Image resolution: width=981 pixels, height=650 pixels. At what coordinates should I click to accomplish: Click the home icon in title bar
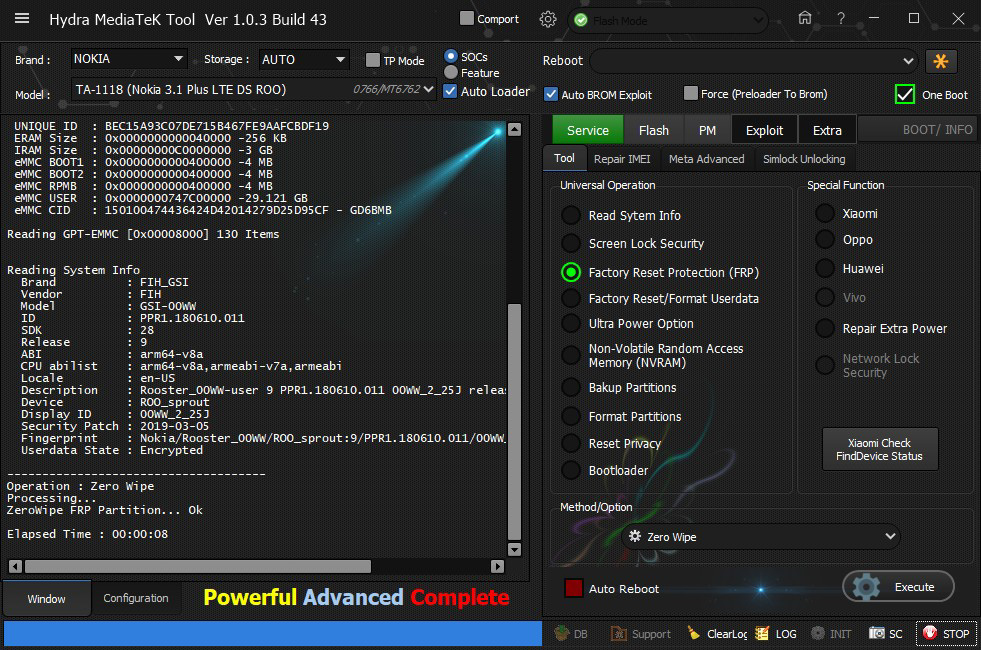tap(805, 18)
